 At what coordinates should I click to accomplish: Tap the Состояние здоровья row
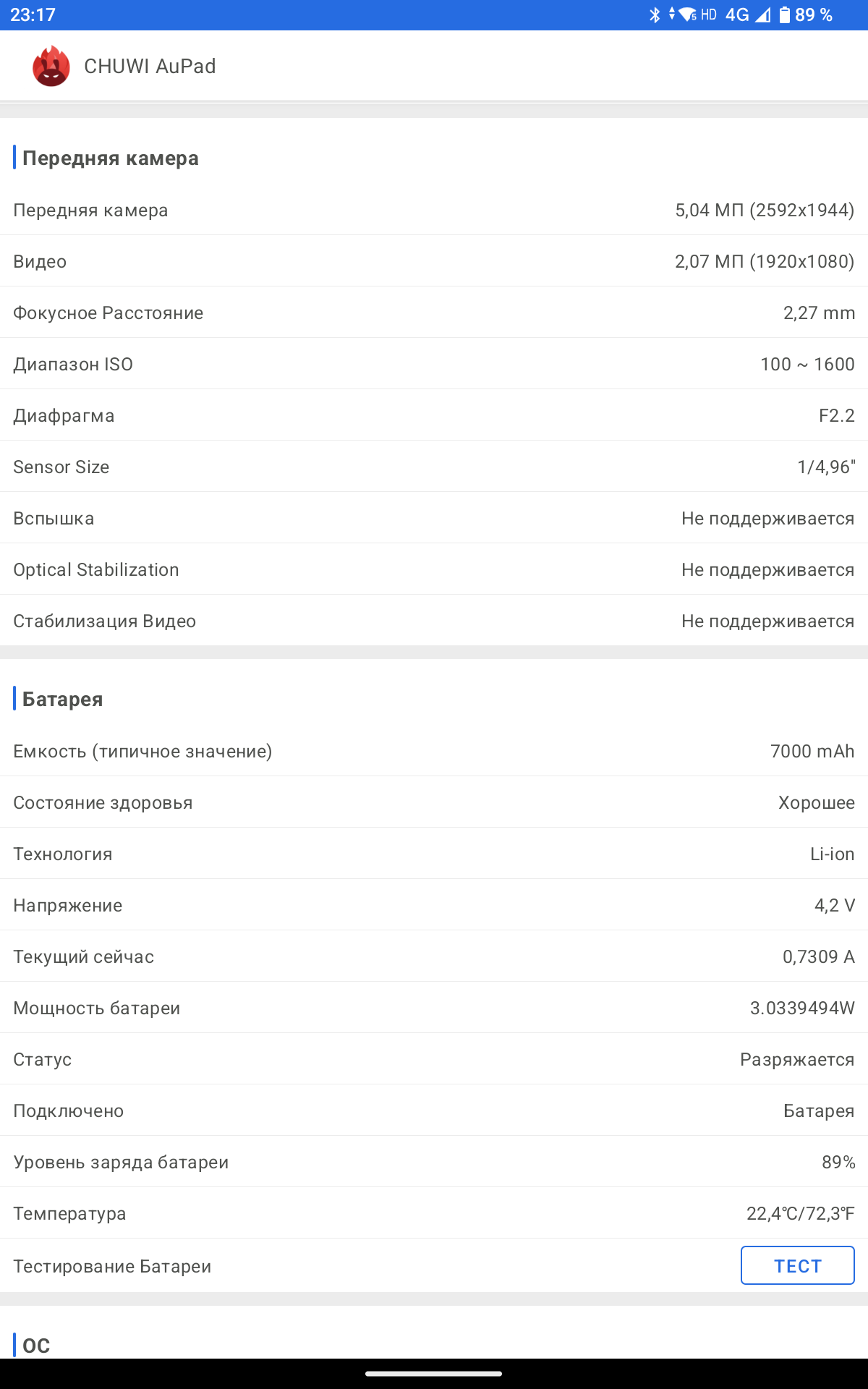tap(434, 802)
